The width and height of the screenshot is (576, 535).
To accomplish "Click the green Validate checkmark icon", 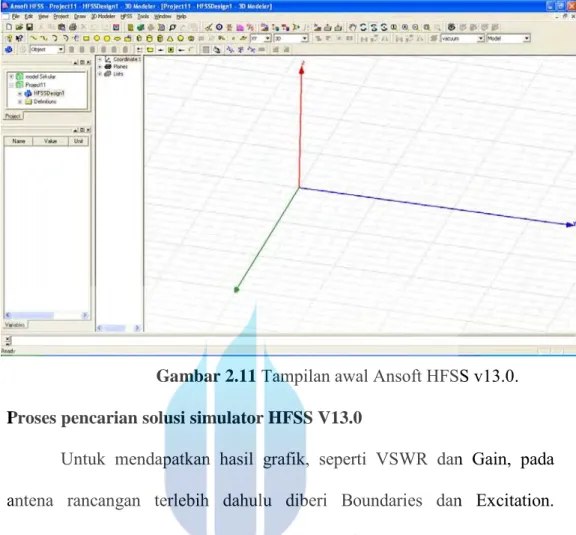I will [x=140, y=27].
